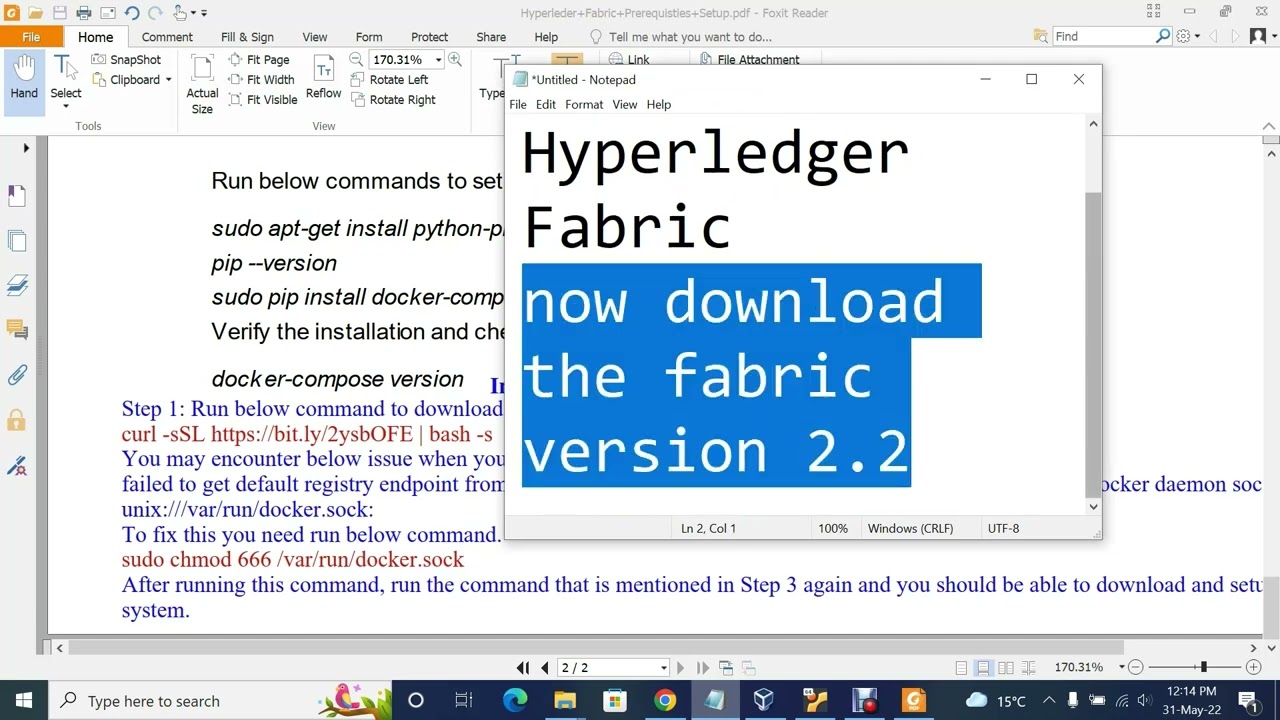1280x720 pixels.
Task: Open the Attachments paperclip panel
Action: [17, 375]
